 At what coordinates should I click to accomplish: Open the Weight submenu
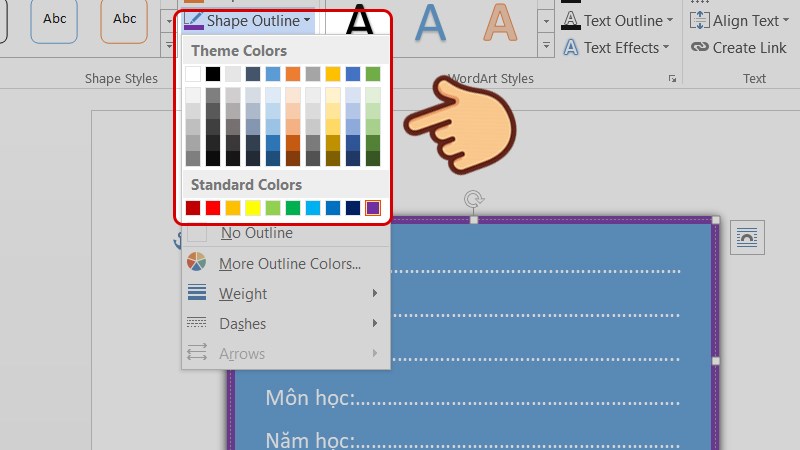(243, 294)
